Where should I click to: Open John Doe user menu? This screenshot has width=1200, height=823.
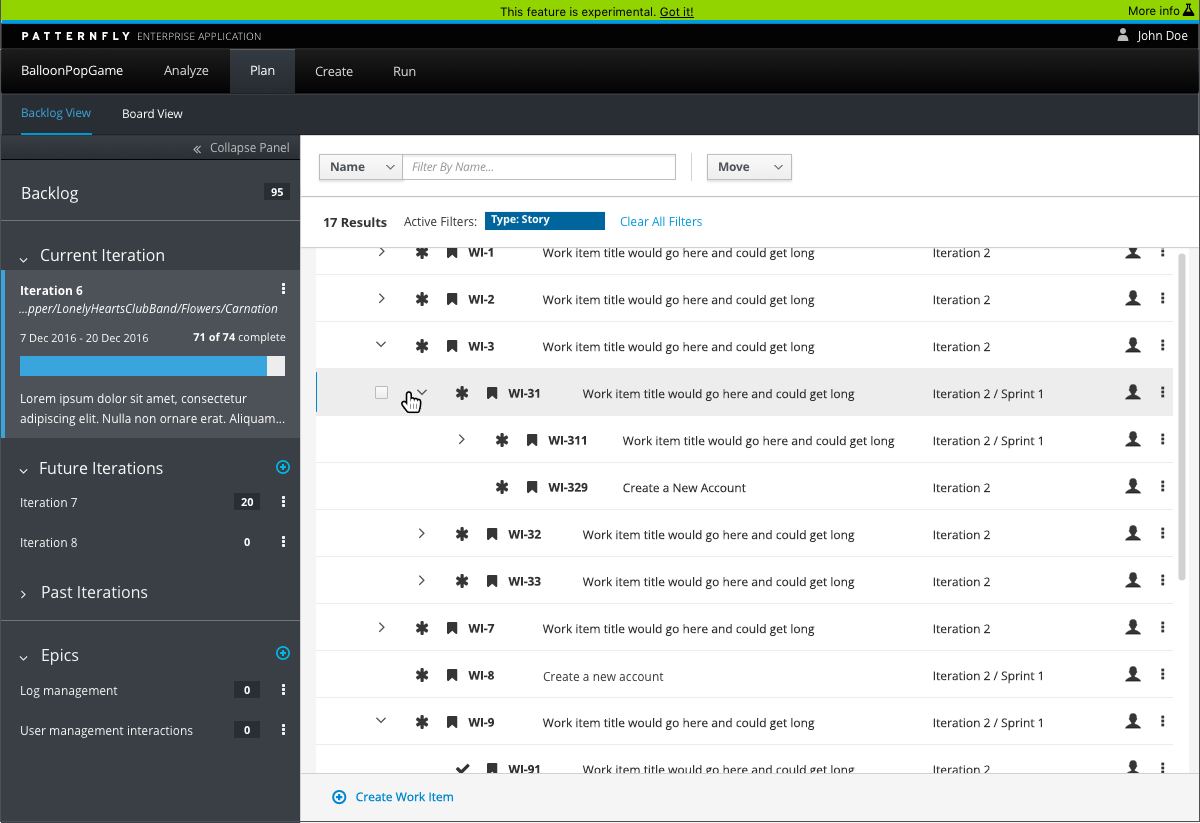(1162, 35)
